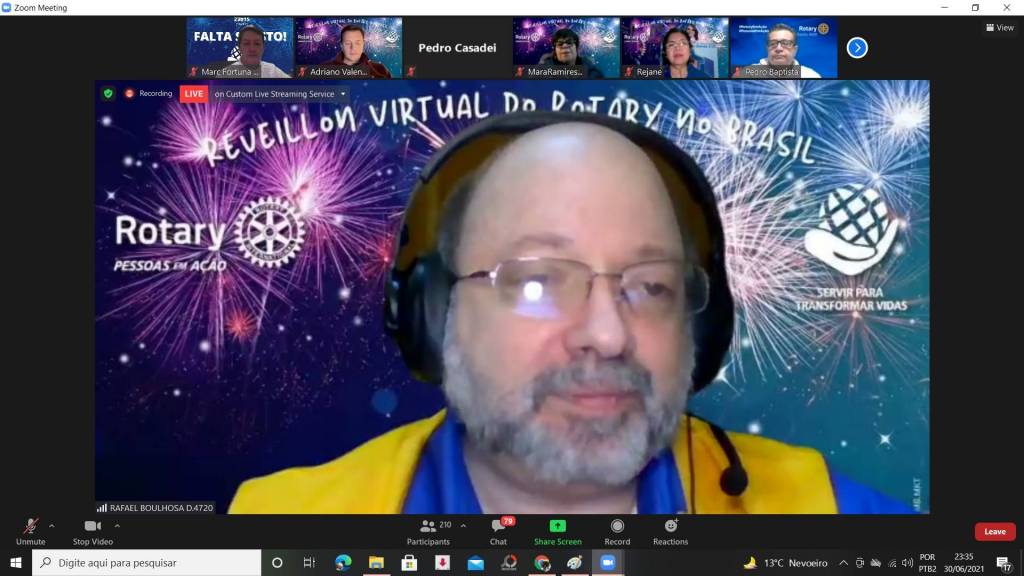Leave the meeting

point(994,531)
